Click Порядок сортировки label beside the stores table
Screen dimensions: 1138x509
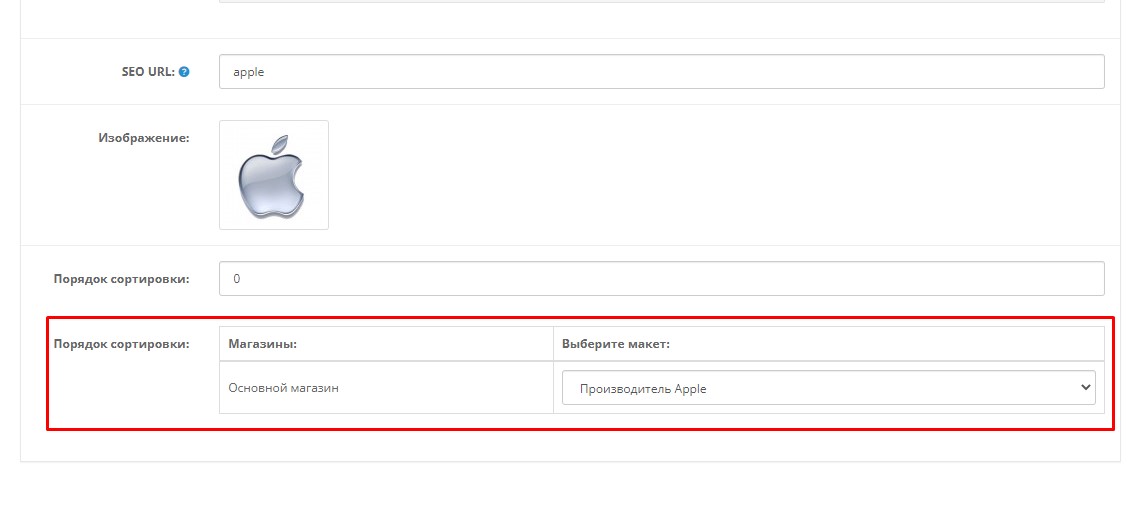(121, 343)
